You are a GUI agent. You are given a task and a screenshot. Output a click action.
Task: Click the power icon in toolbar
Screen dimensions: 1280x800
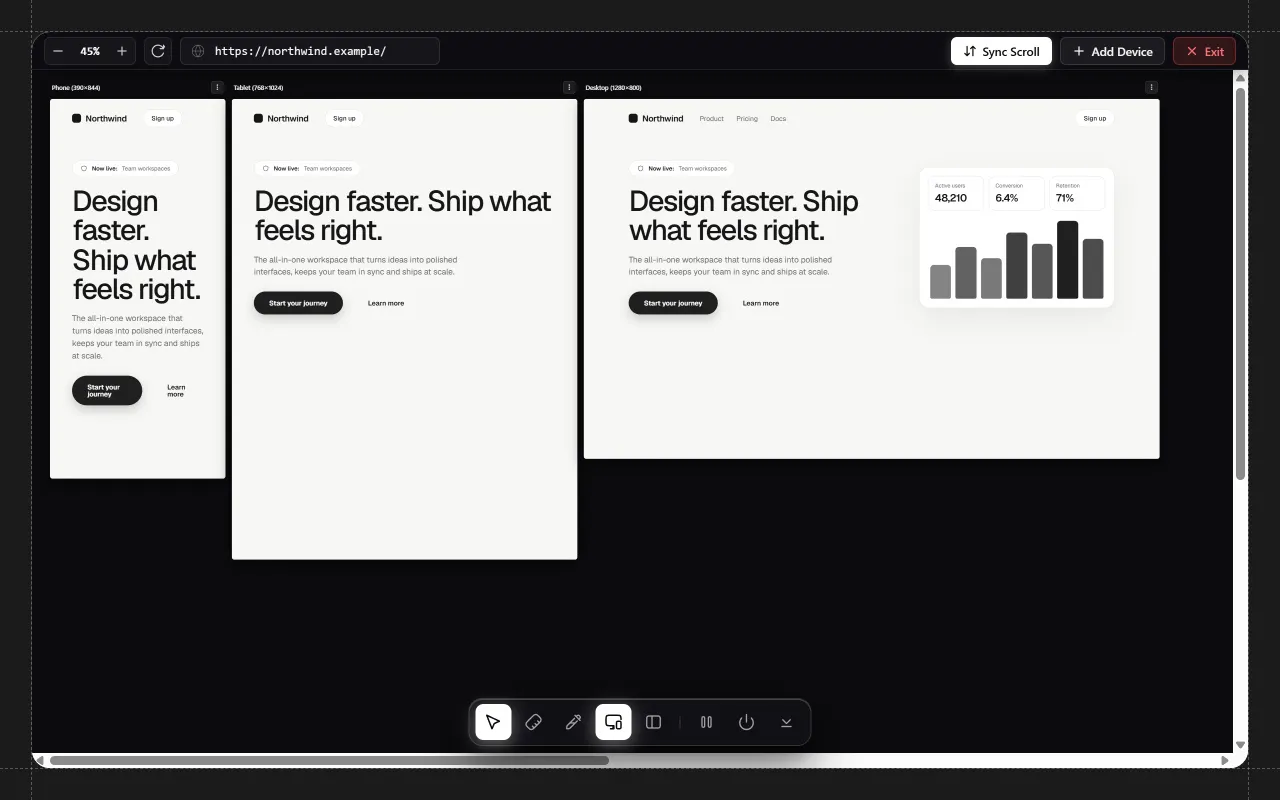(746, 722)
